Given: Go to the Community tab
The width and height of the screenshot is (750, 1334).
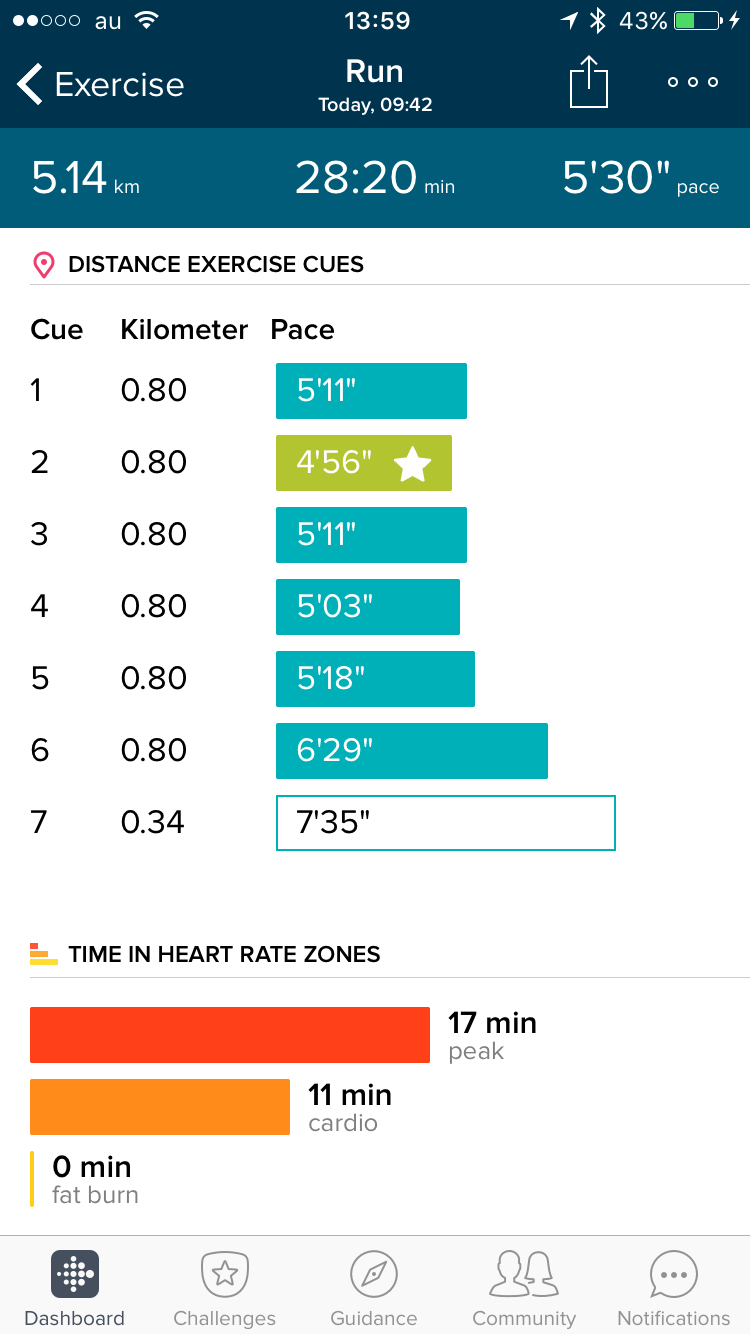Looking at the screenshot, I should coord(524,1288).
